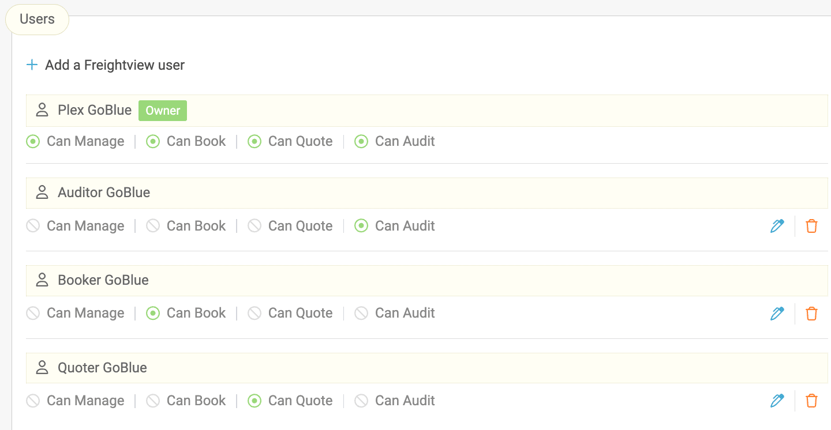Edit Booker GoBlue using the pencil icon
Screen dimensions: 831x430
(x=777, y=313)
